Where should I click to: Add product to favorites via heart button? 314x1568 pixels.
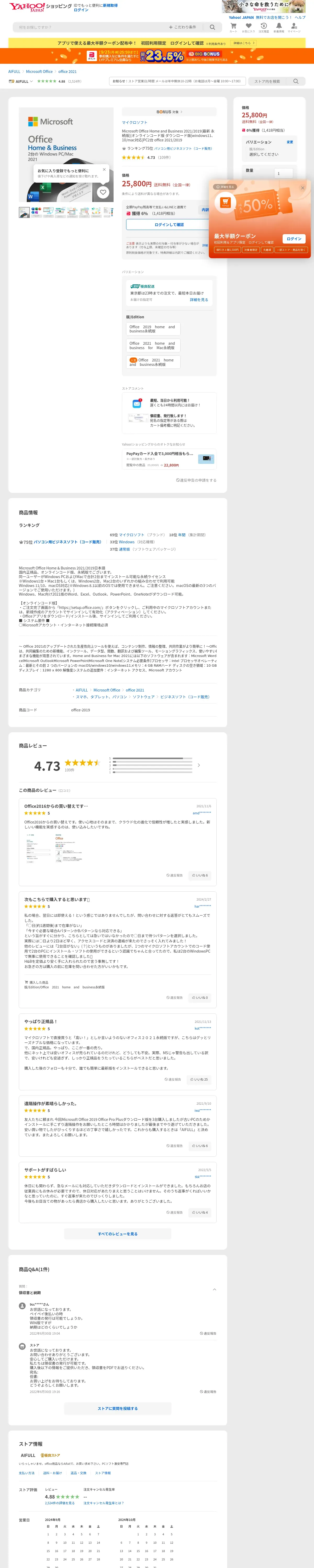(x=103, y=192)
